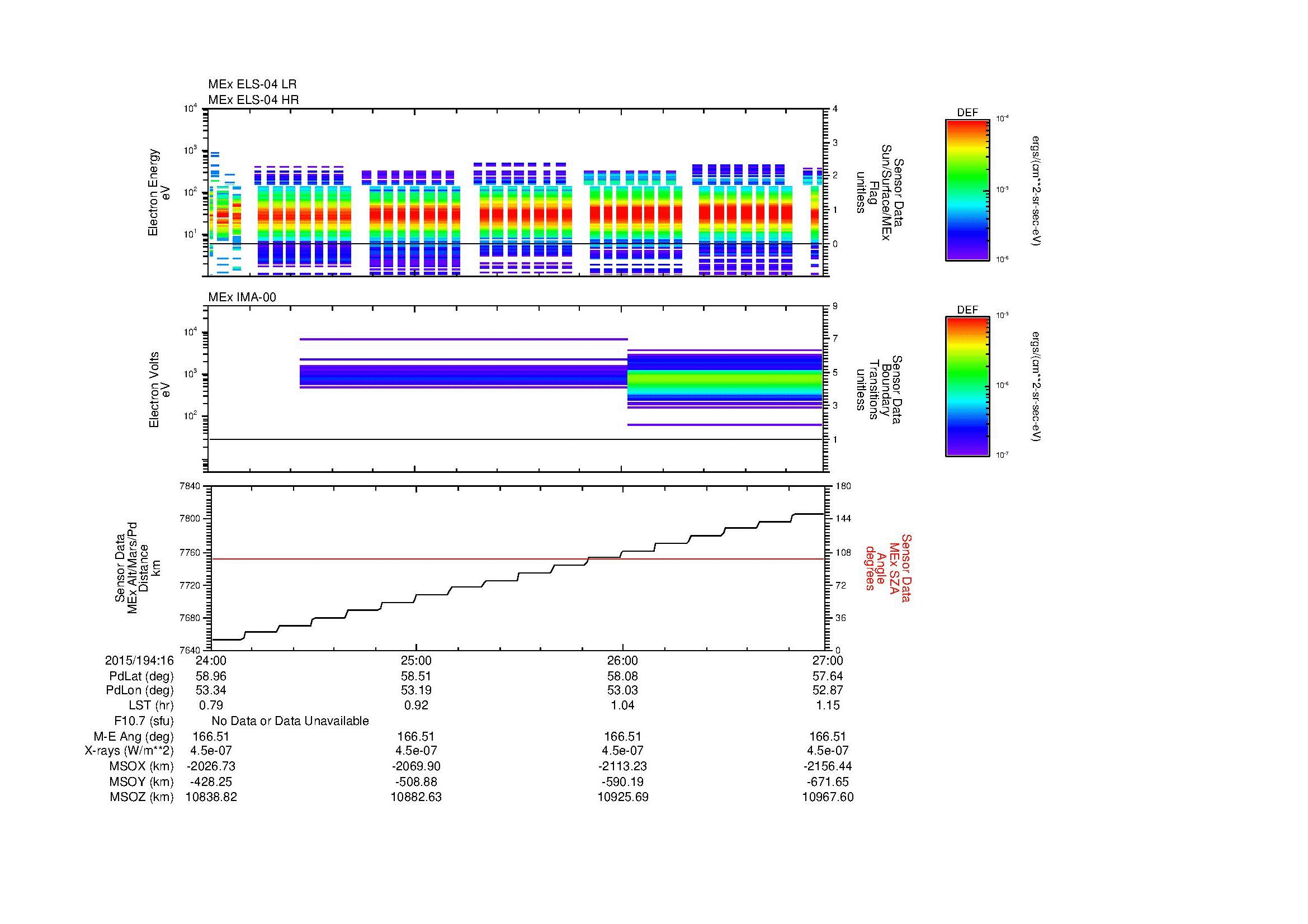This screenshot has width=1308, height=924.
Task: Click the LST value 1.04
Action: tap(622, 705)
